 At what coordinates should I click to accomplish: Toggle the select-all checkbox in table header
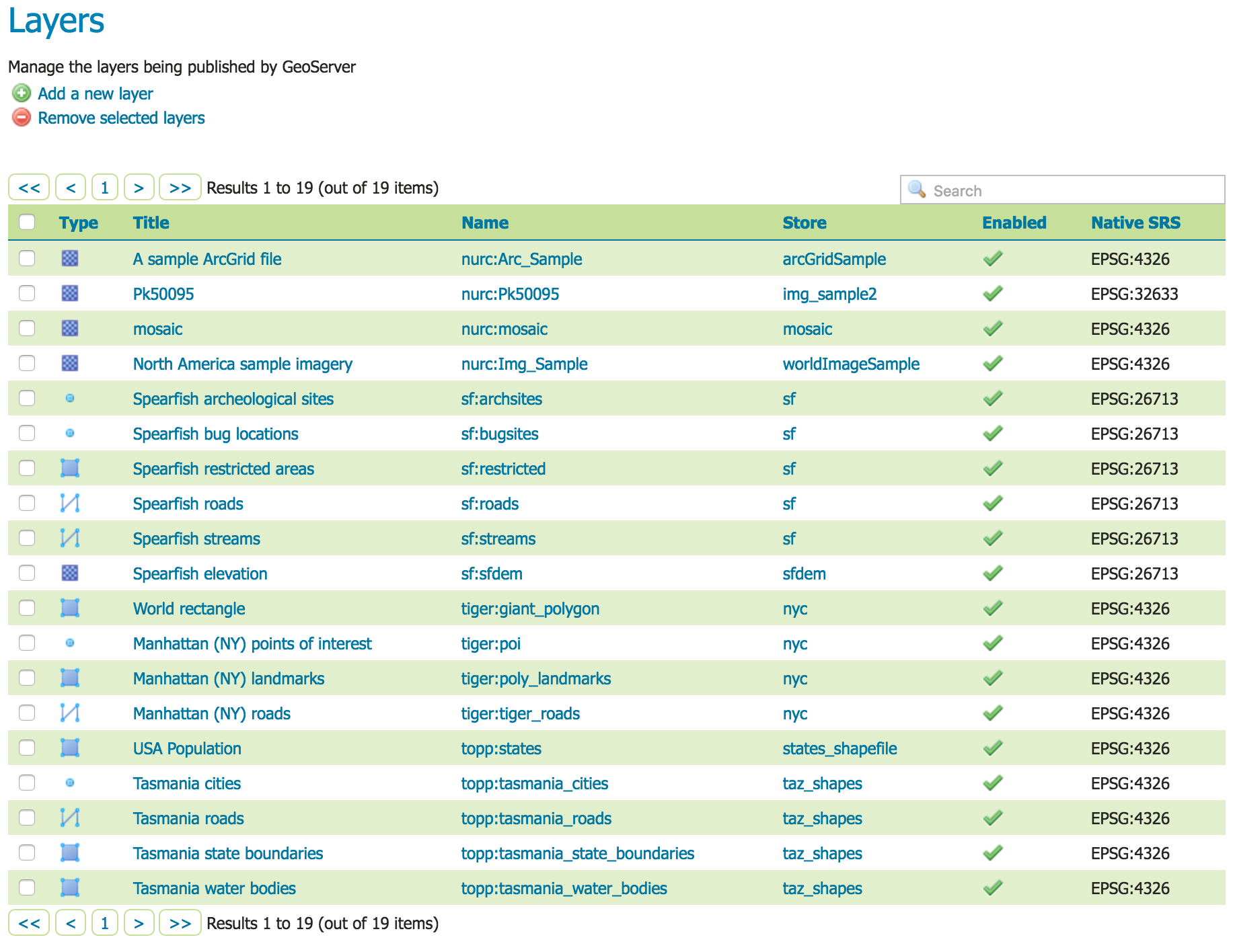click(27, 222)
